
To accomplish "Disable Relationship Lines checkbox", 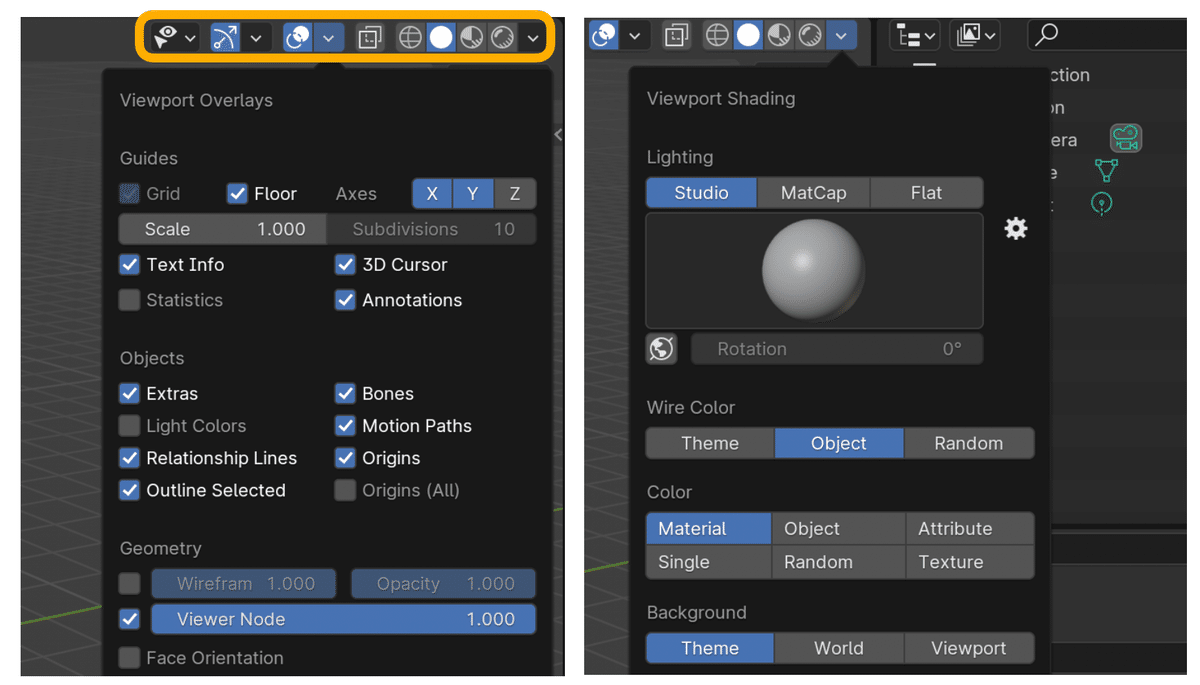I will pos(129,458).
